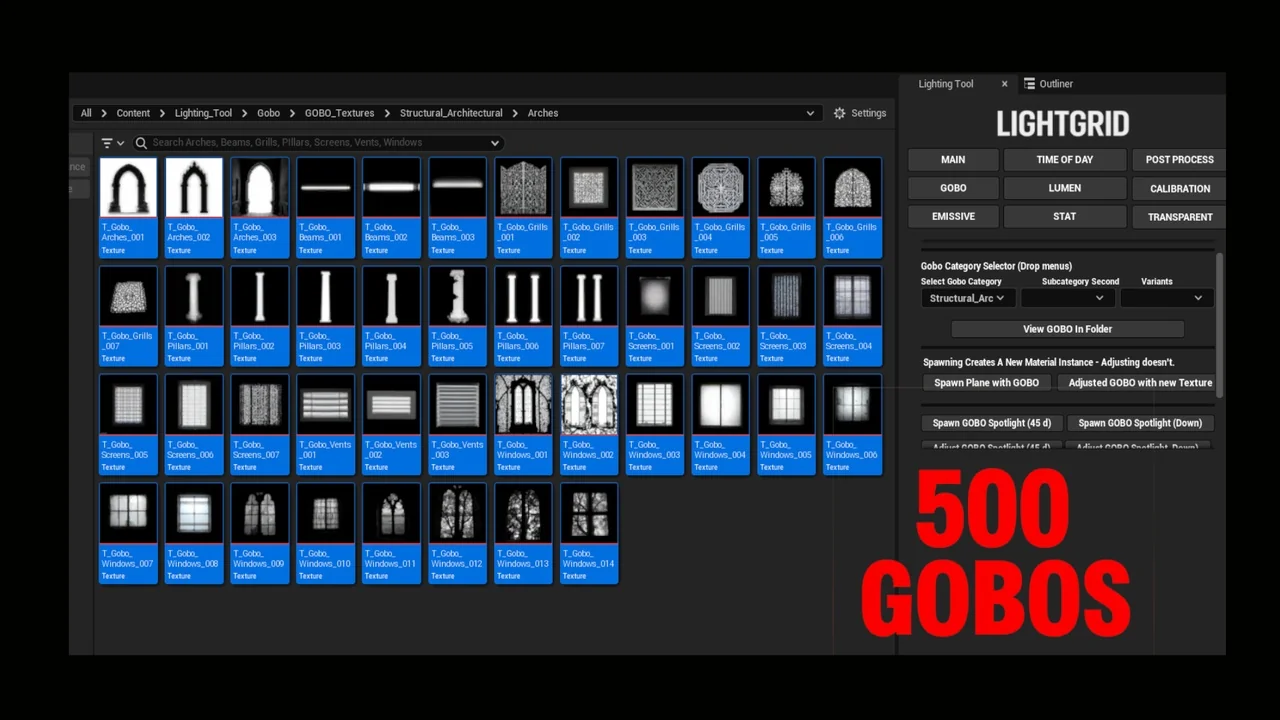Click Spawn Plane with GOBO
This screenshot has width=1280, height=720.
pyautogui.click(x=986, y=382)
